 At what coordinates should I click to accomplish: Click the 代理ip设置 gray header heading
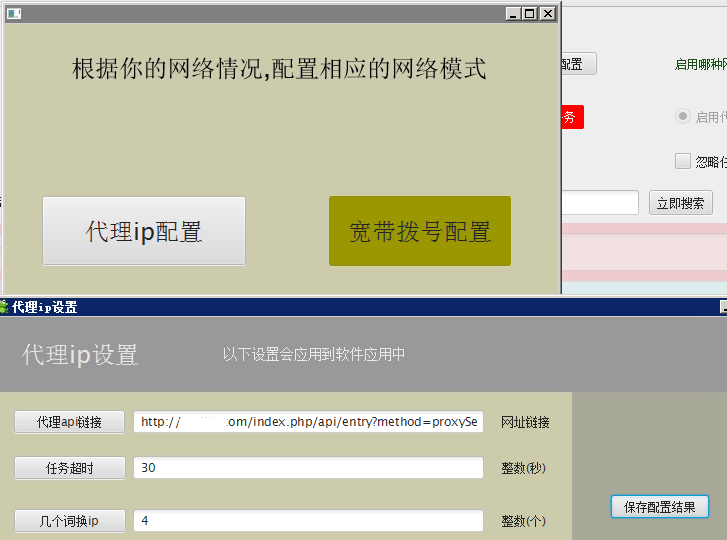[80, 355]
